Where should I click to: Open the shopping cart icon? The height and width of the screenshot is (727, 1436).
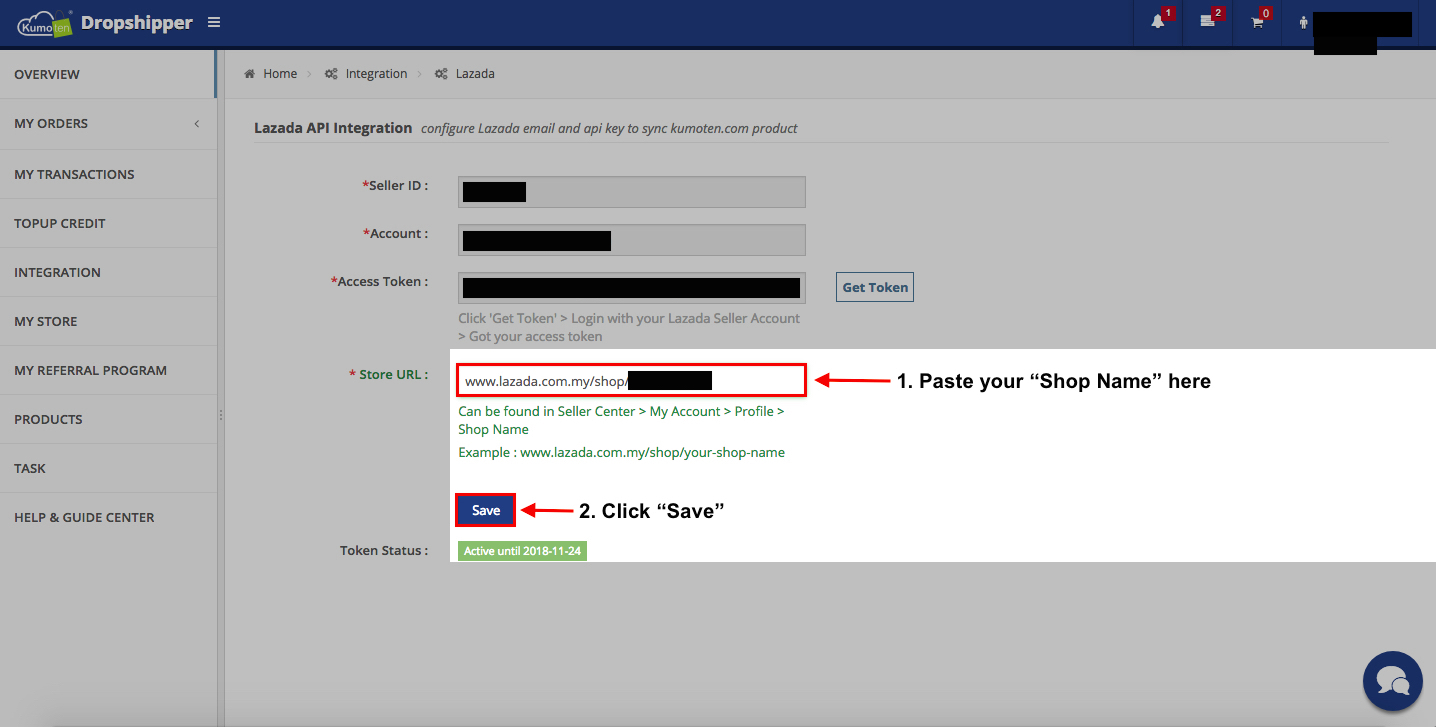click(x=1257, y=22)
